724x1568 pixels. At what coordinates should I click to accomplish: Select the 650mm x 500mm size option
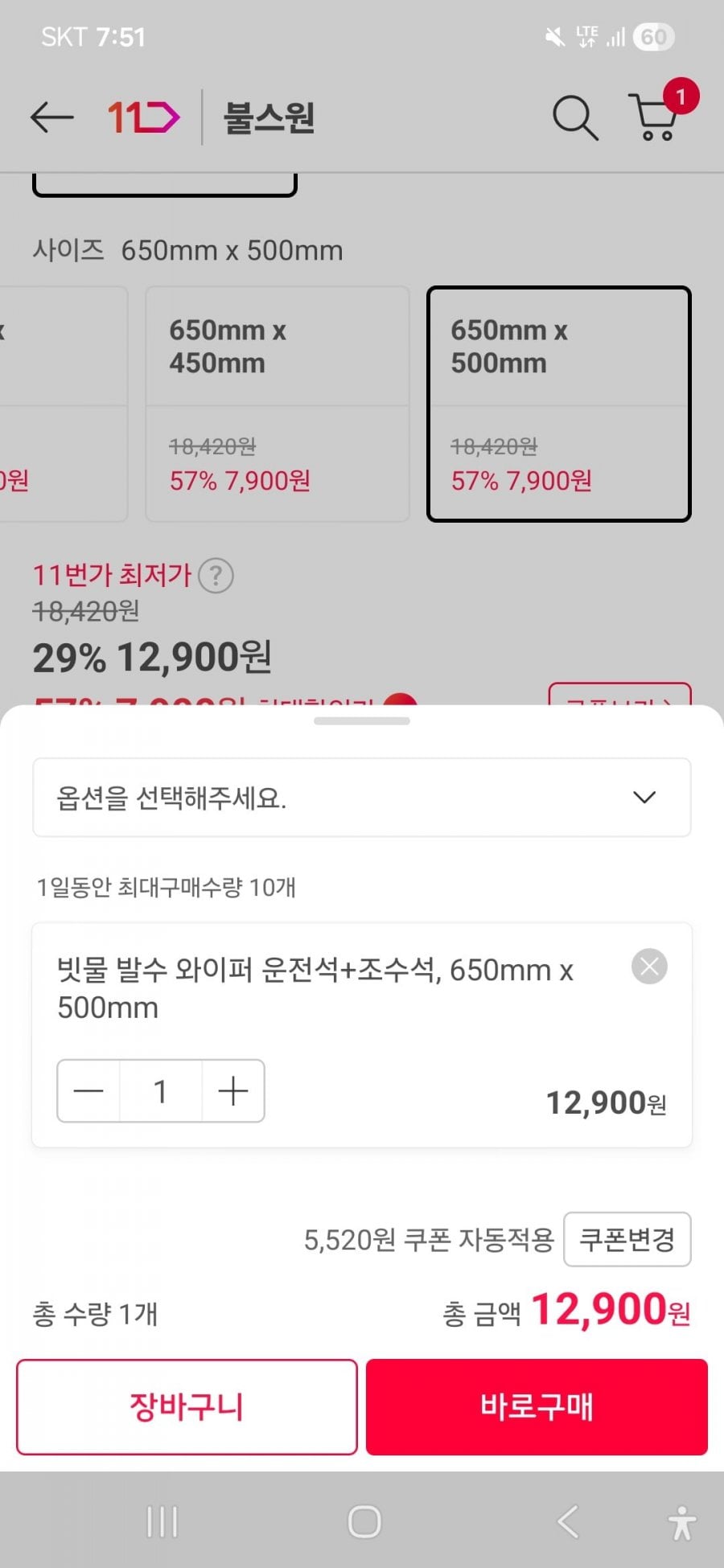coord(558,404)
